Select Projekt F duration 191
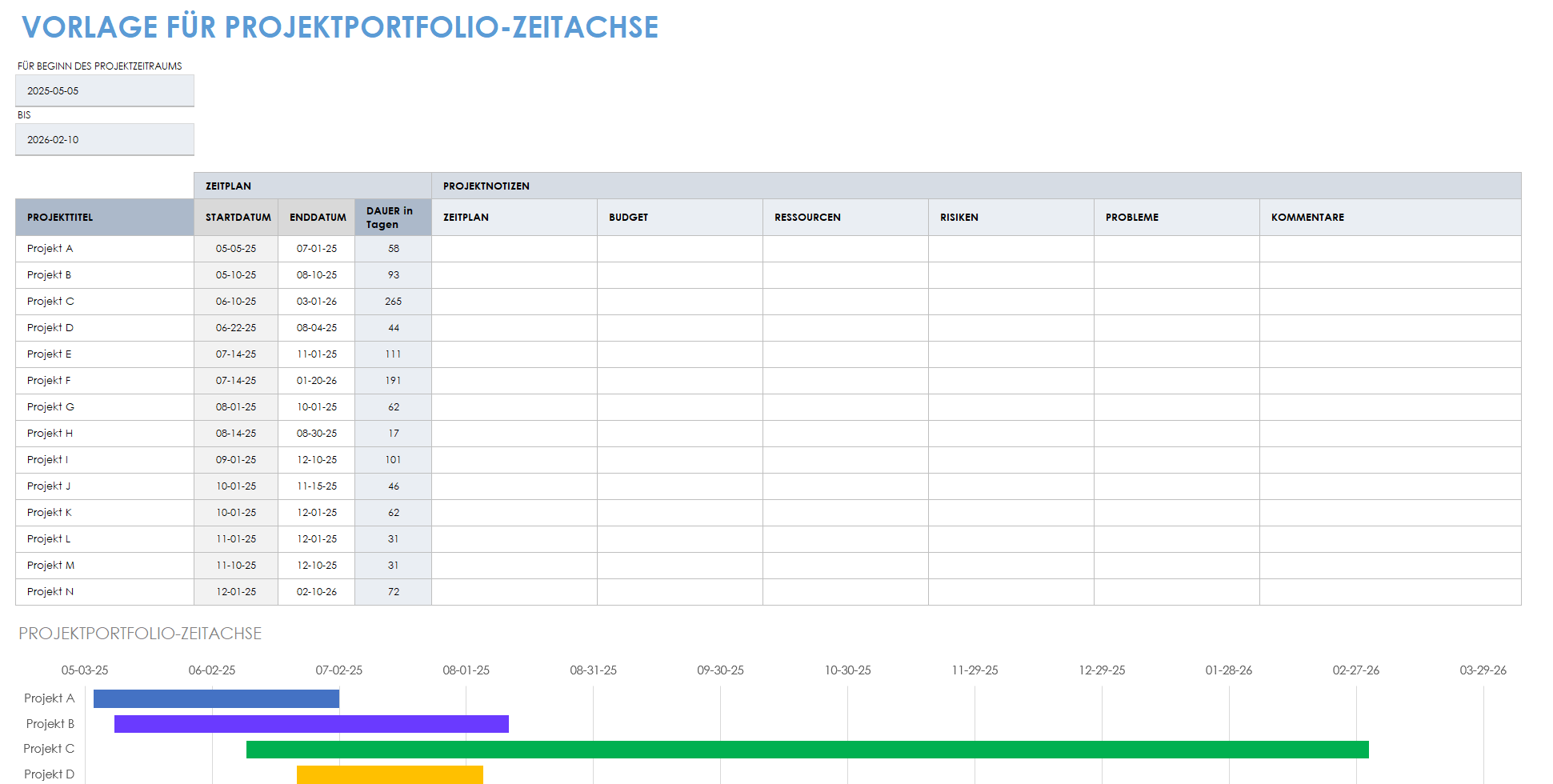The image size is (1553, 784). 393,381
